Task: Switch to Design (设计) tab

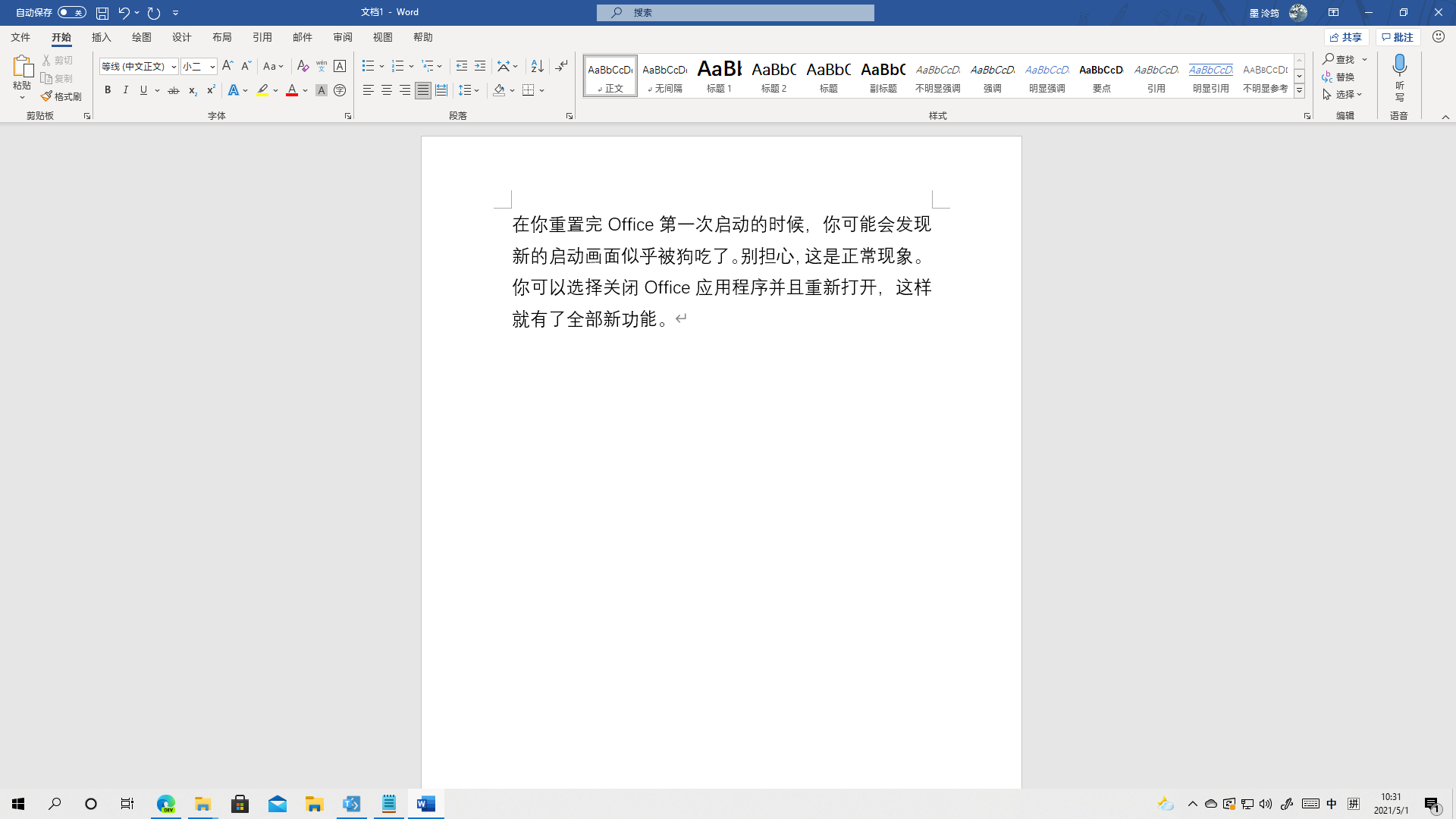Action: [x=182, y=37]
